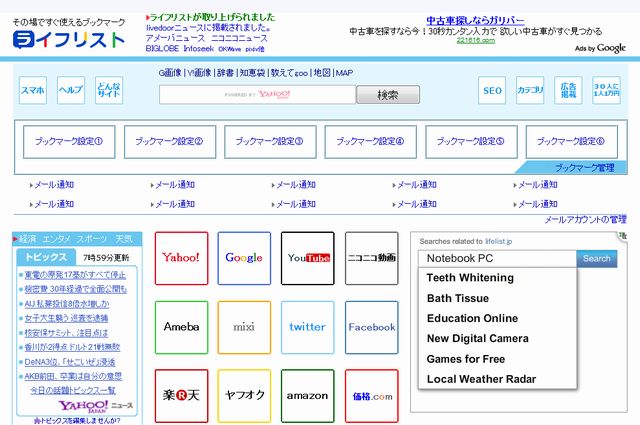This screenshot has width=640, height=425.
Task: Open ブックマーク設定⑥ button
Action: click(572, 142)
